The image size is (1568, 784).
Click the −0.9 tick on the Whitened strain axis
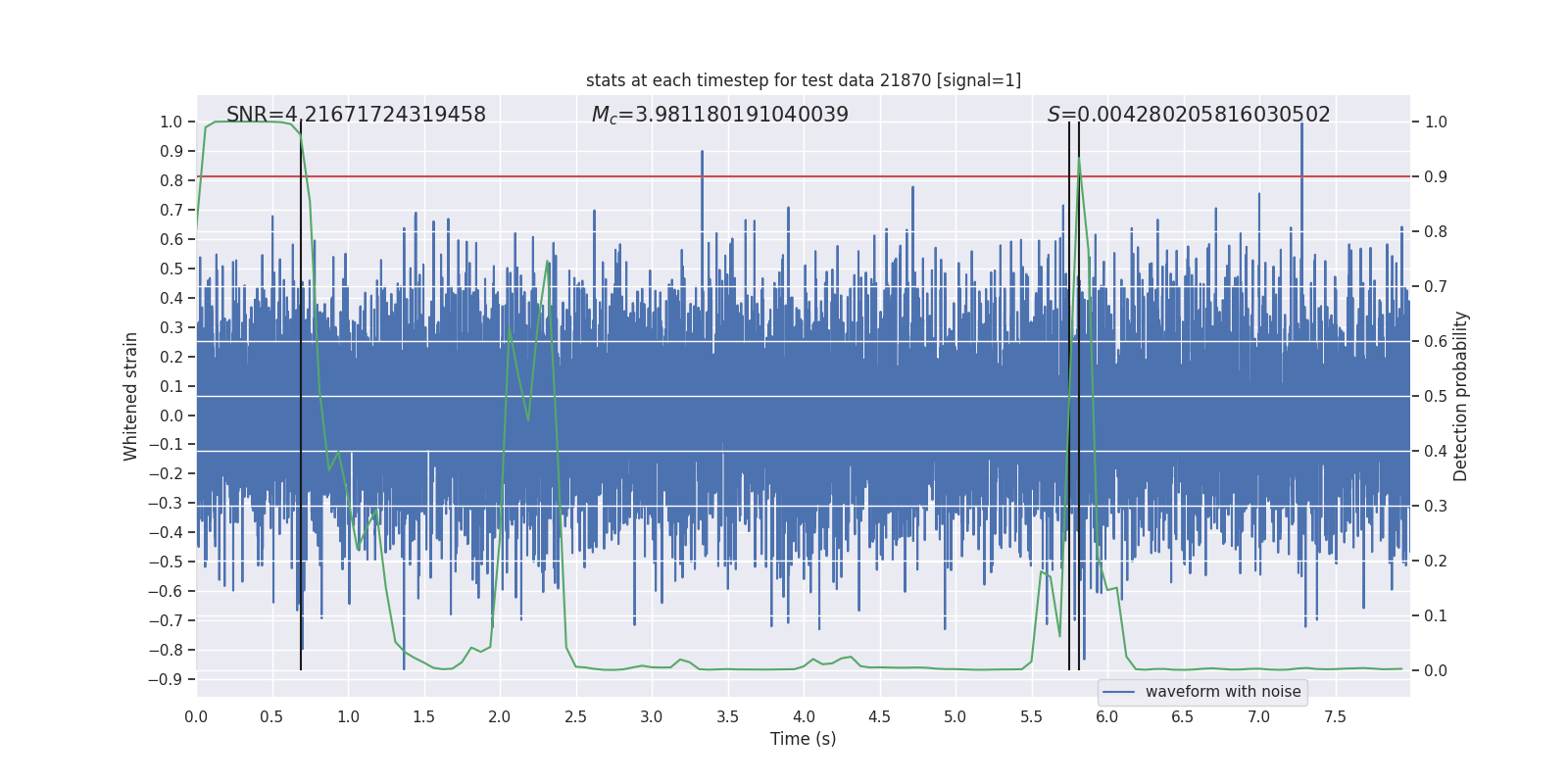tap(166, 680)
